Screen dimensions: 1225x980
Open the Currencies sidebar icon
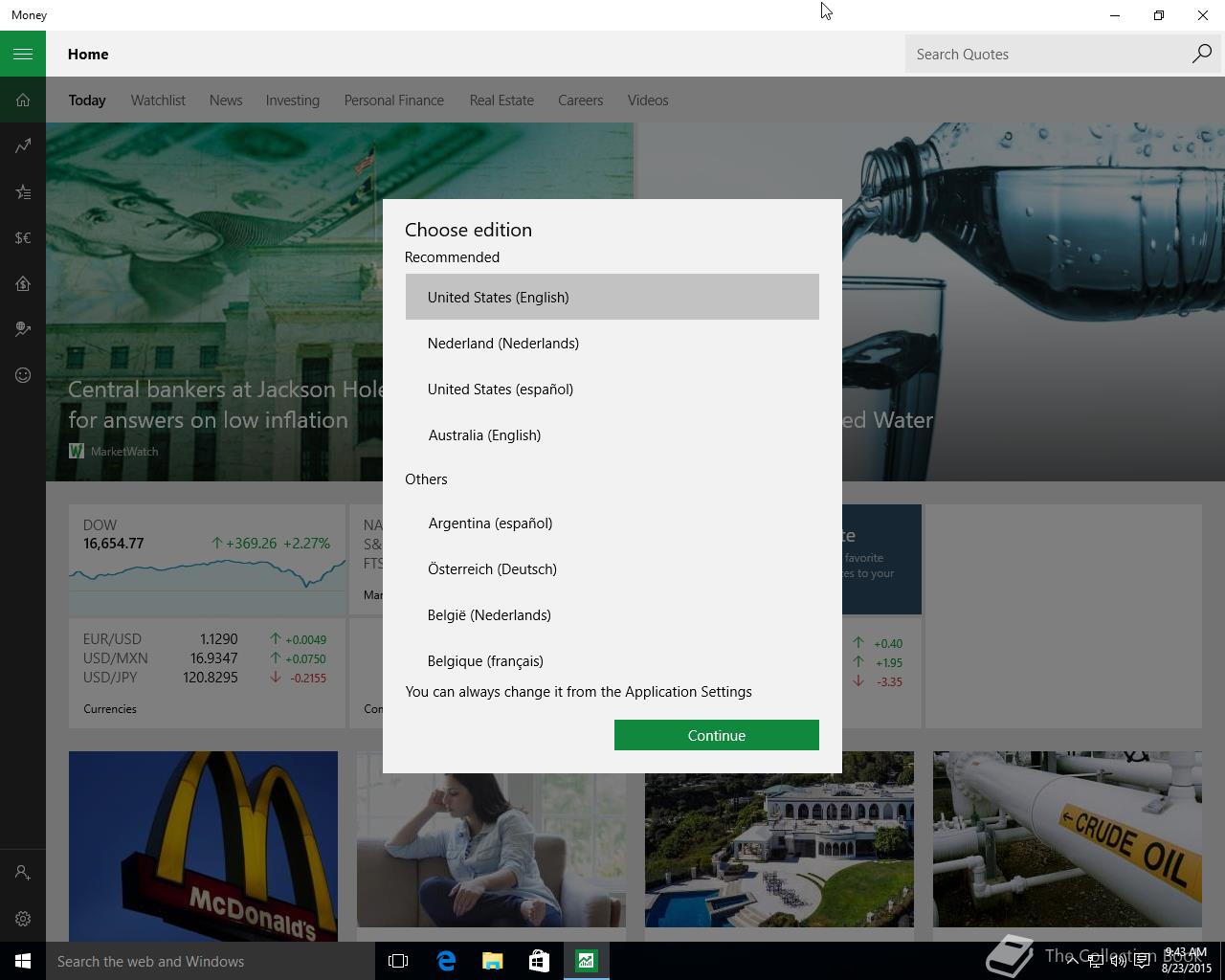pos(23,237)
